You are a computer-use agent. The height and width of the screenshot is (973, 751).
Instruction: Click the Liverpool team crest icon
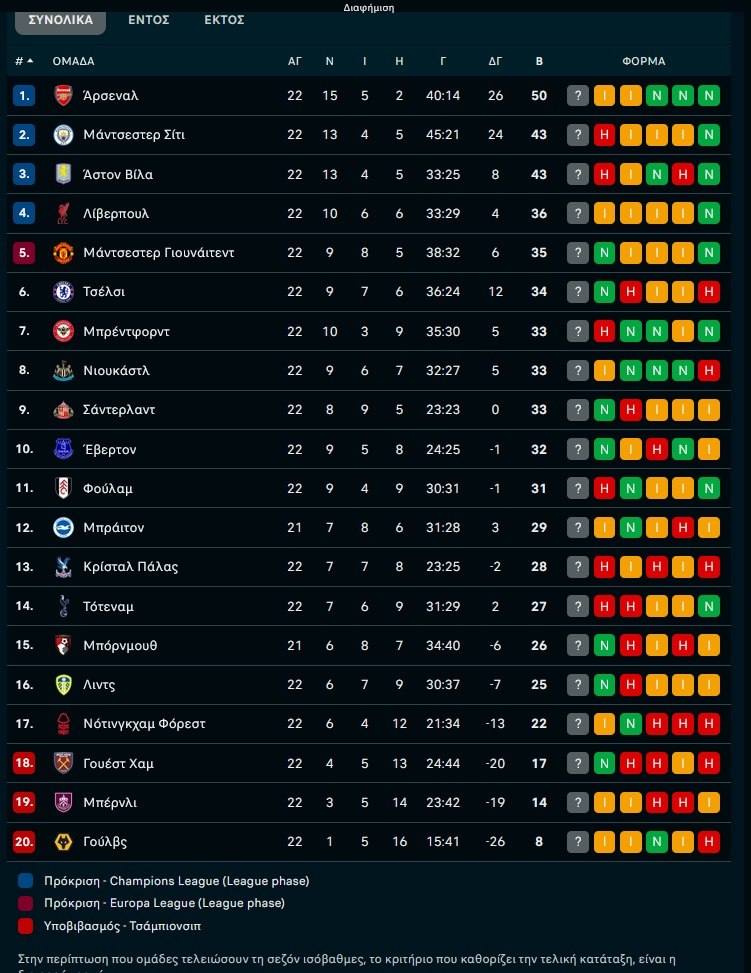click(x=63, y=213)
